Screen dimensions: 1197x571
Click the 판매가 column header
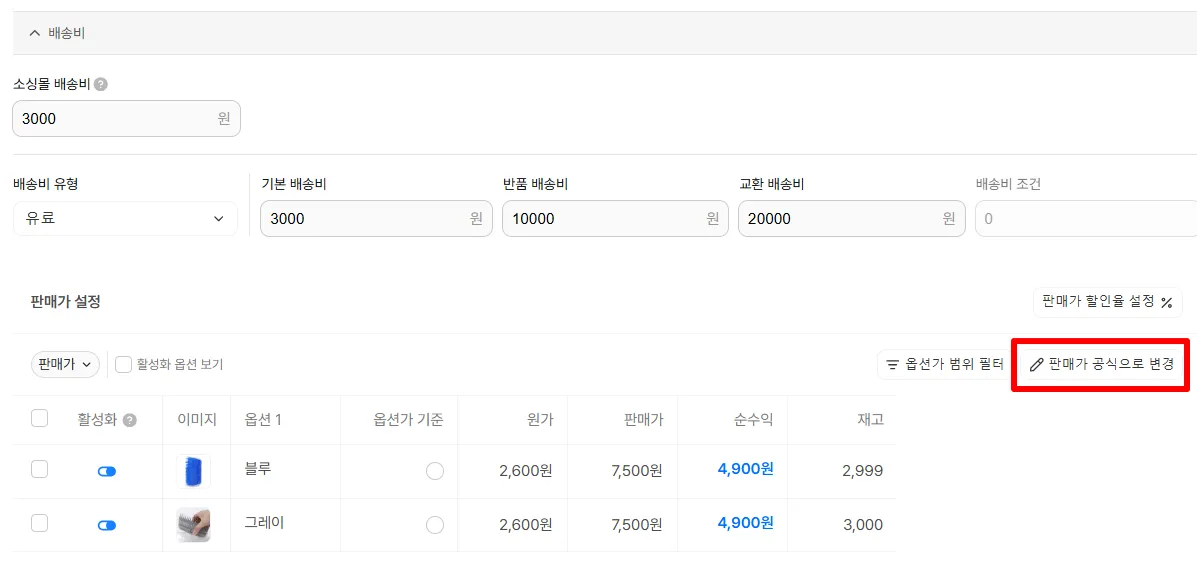(x=641, y=419)
